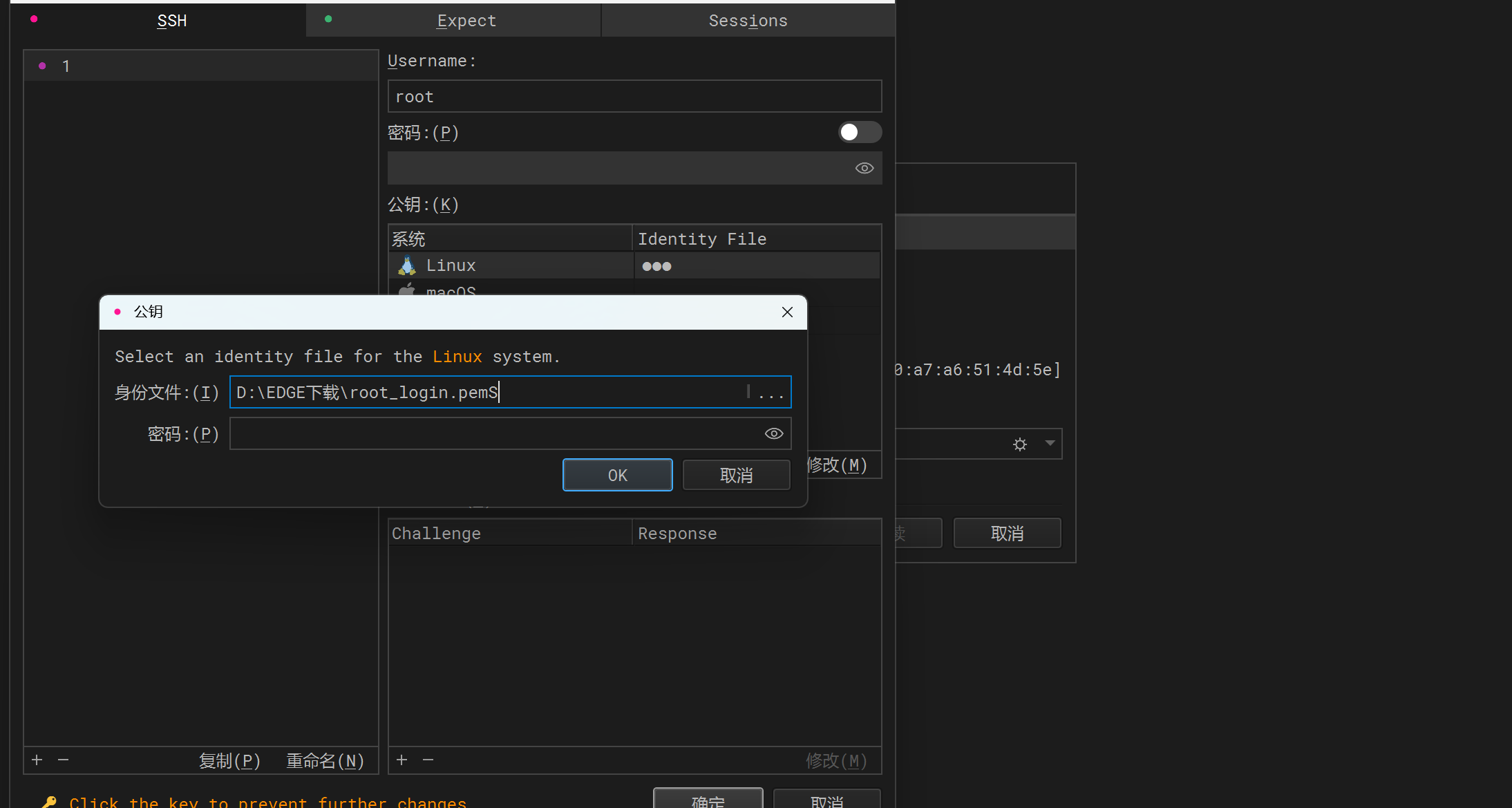1512x808 pixels.
Task: Click 取消 in the background window
Action: [1008, 534]
